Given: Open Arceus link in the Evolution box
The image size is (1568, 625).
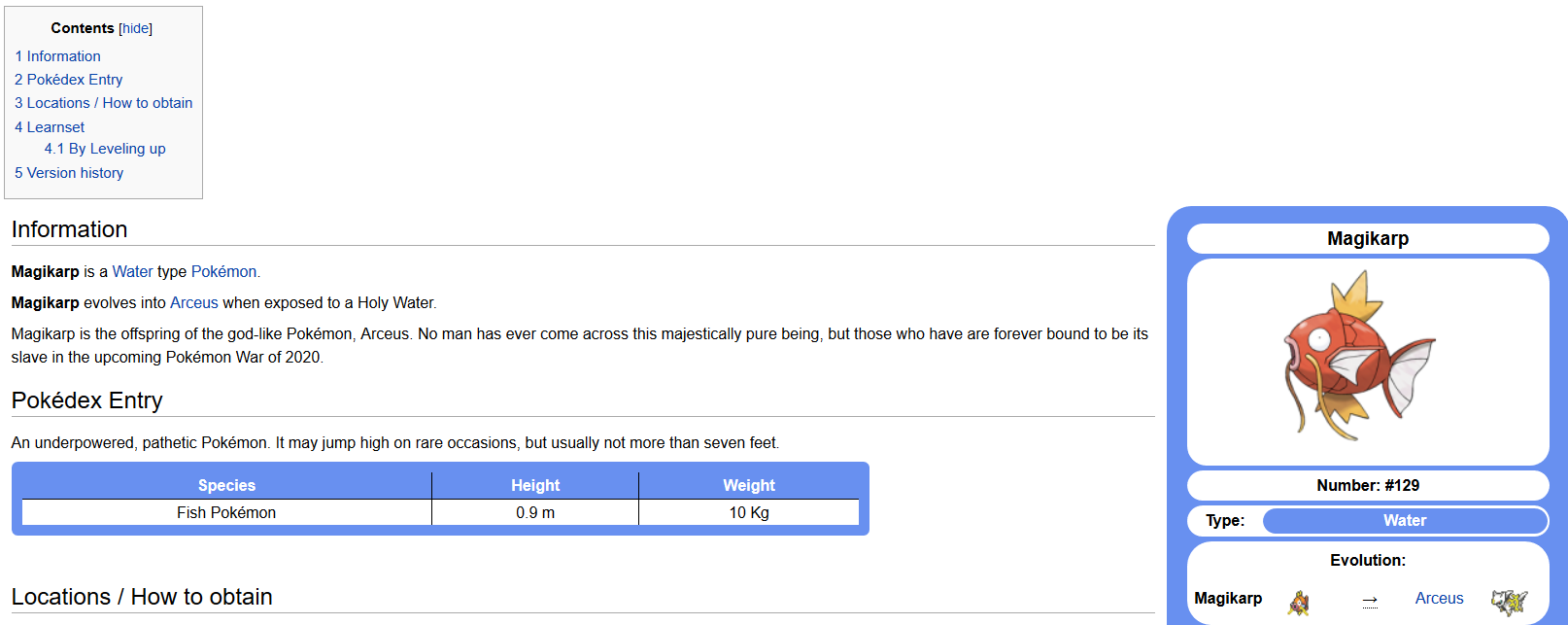Looking at the screenshot, I should (1439, 599).
